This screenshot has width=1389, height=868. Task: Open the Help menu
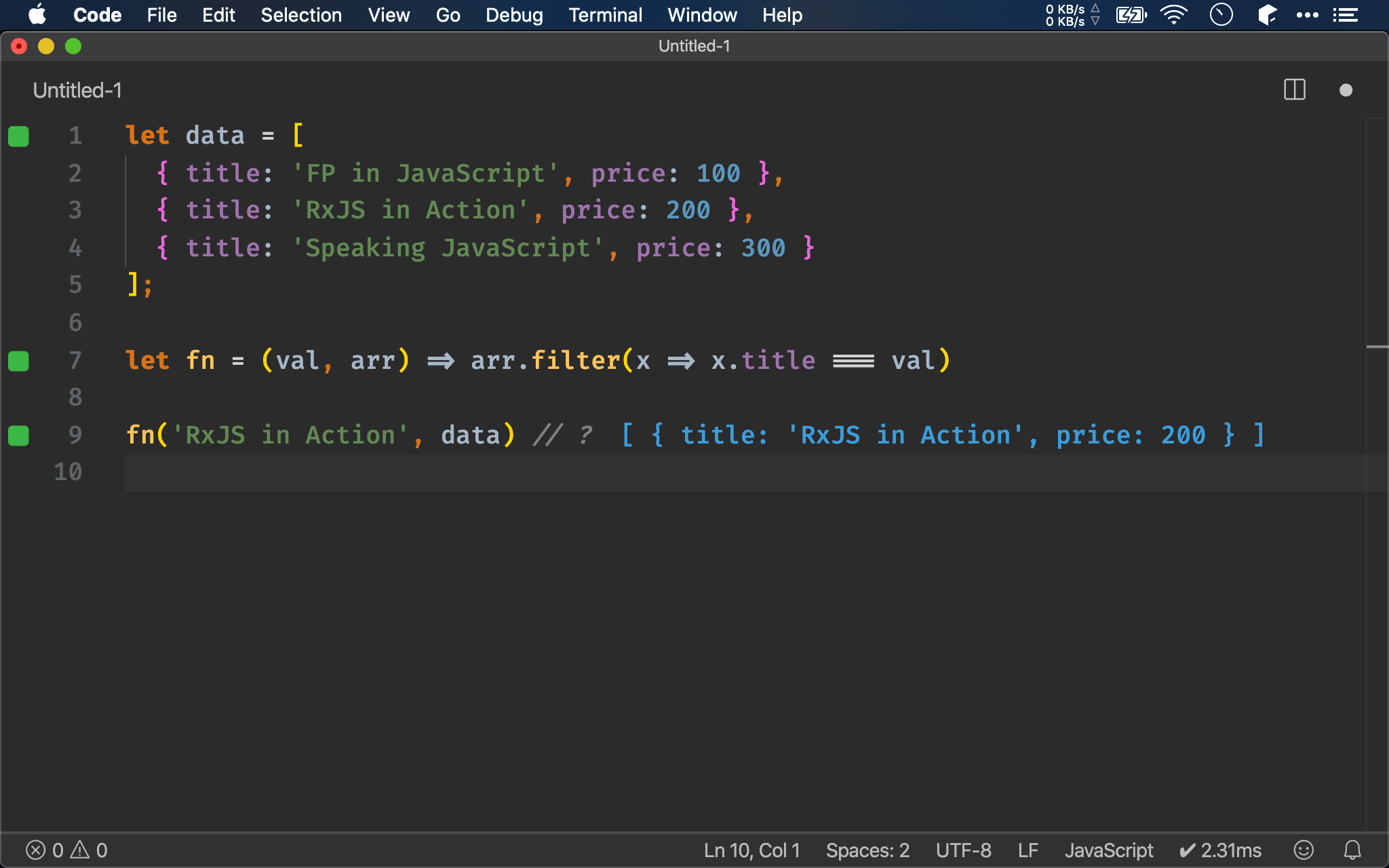[782, 15]
